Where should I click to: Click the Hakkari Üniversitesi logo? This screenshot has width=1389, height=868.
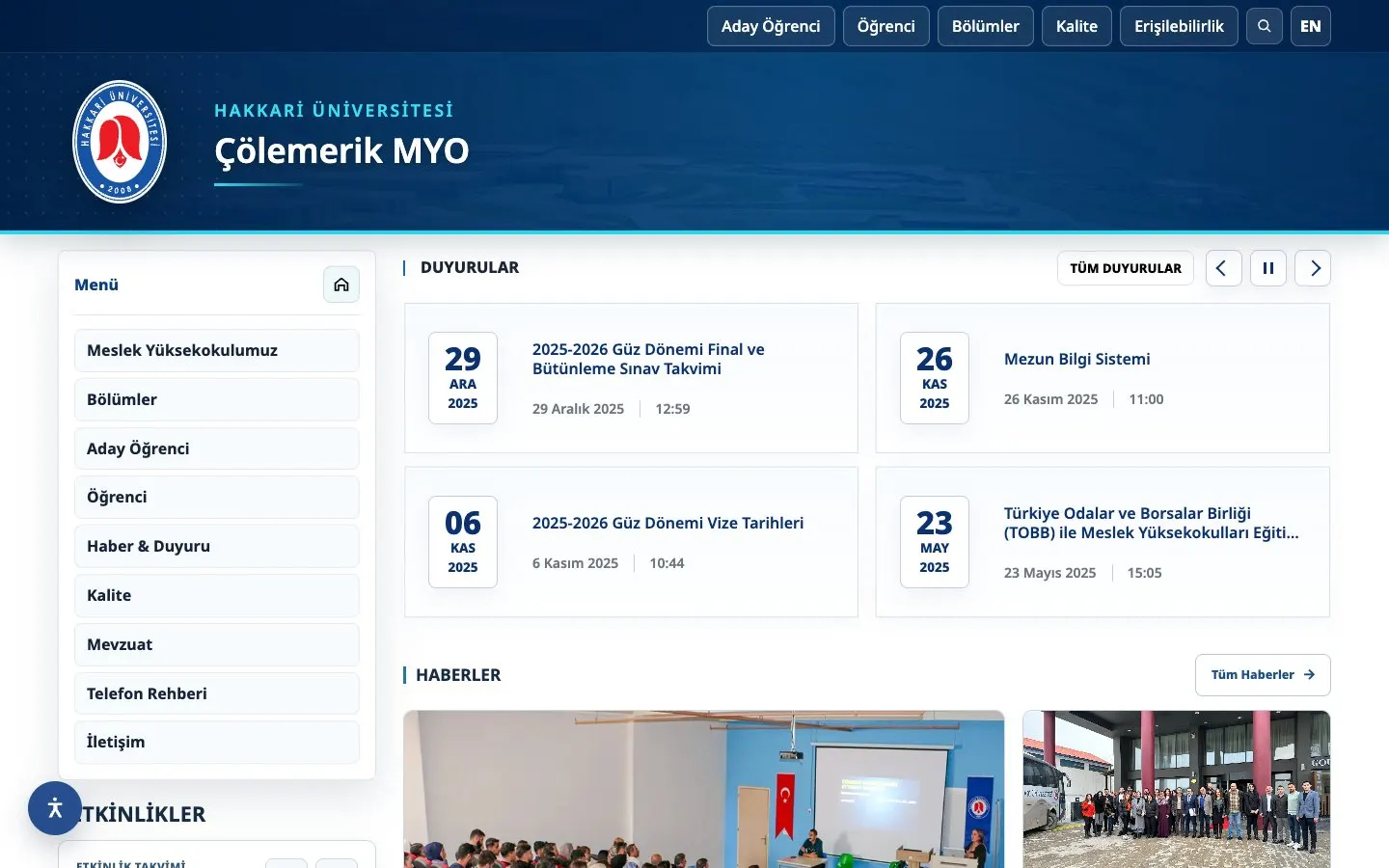pos(120,142)
